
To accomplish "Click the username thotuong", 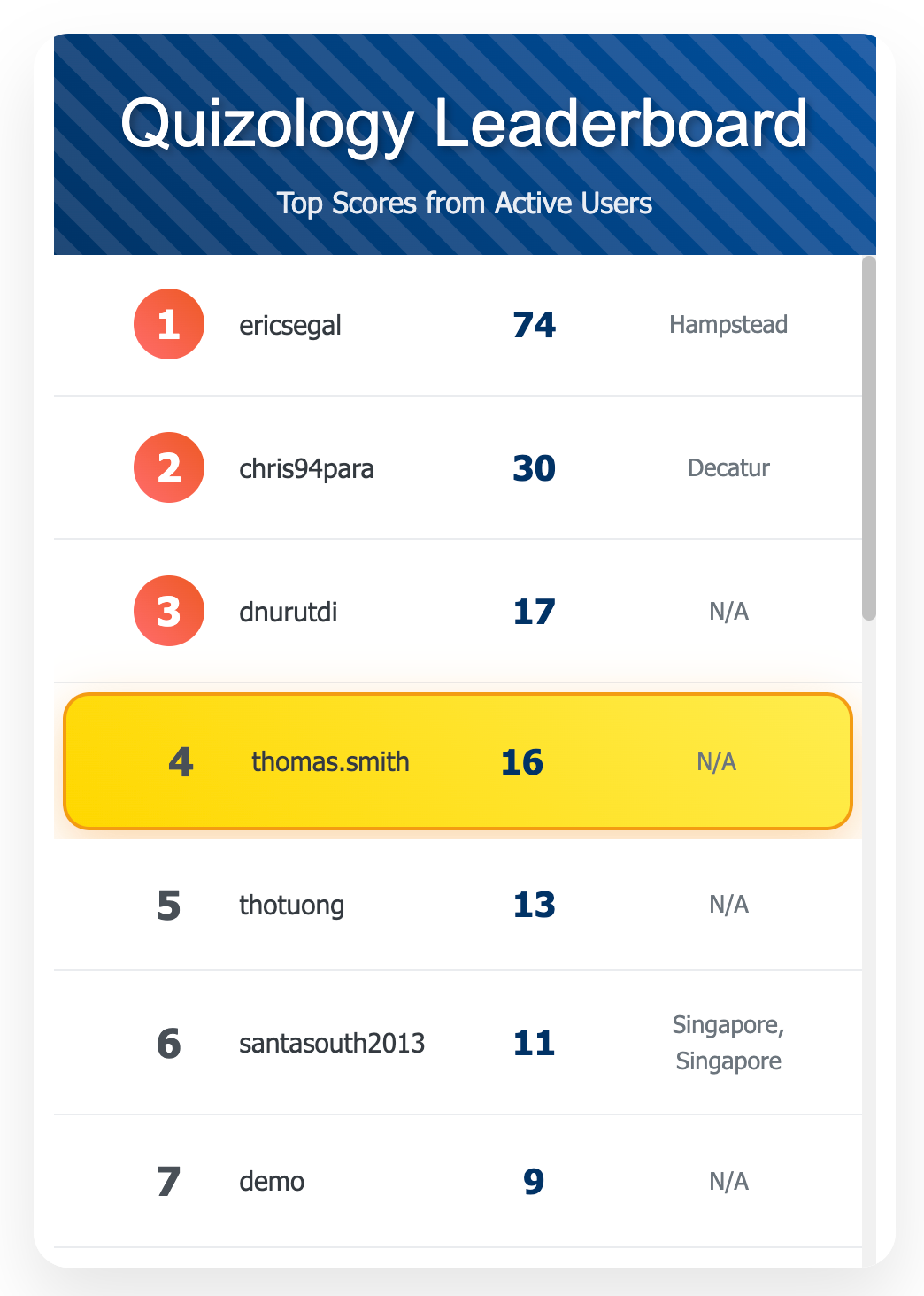I will point(291,906).
